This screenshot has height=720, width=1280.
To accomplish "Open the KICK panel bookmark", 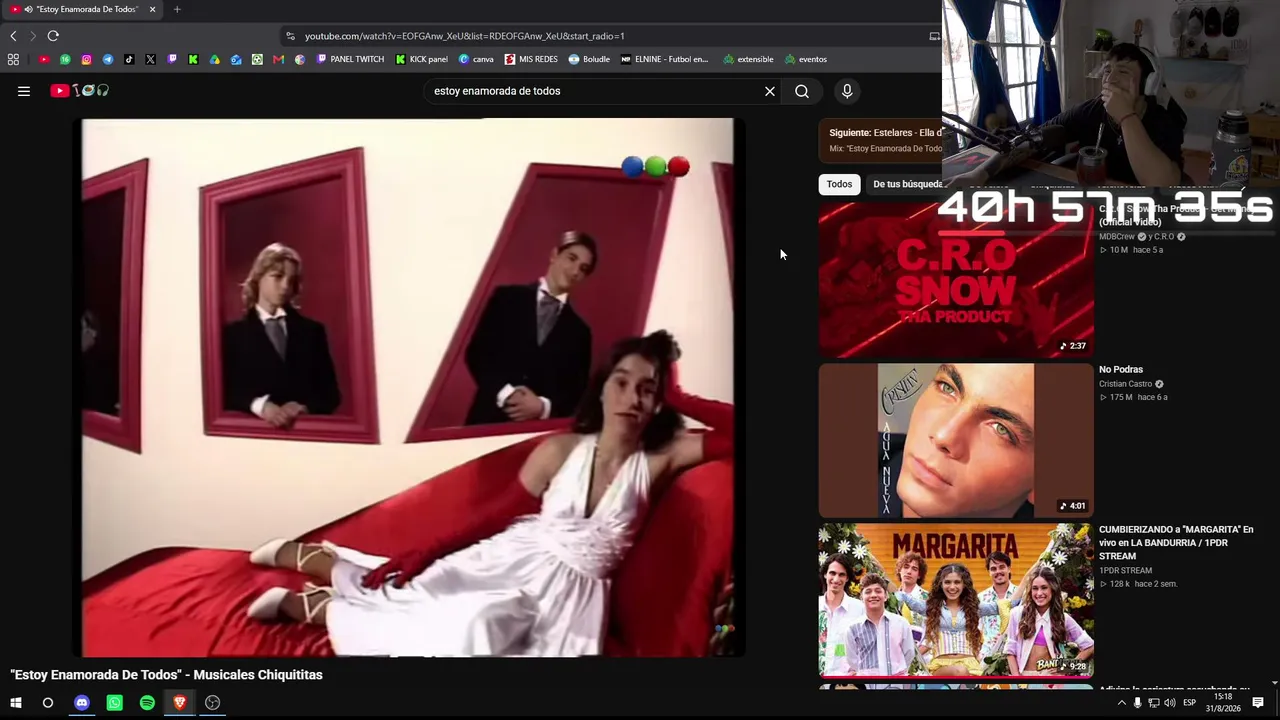I will [422, 59].
